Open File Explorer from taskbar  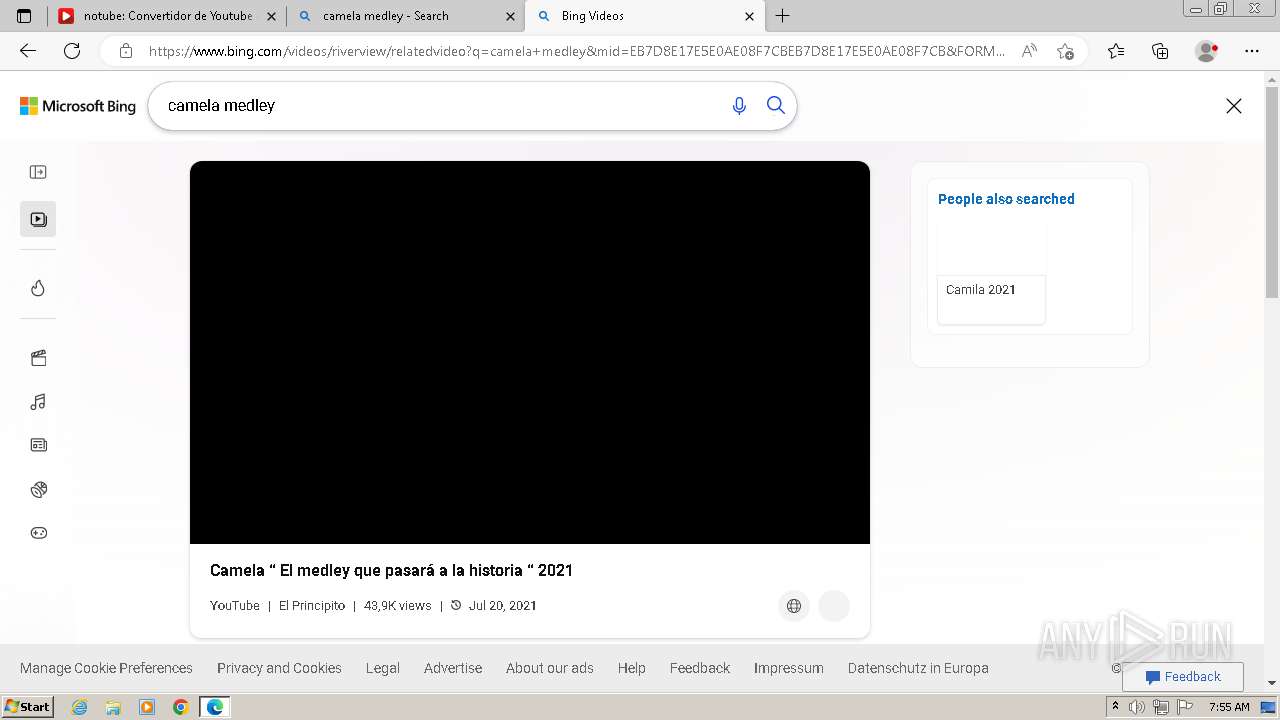click(x=113, y=707)
